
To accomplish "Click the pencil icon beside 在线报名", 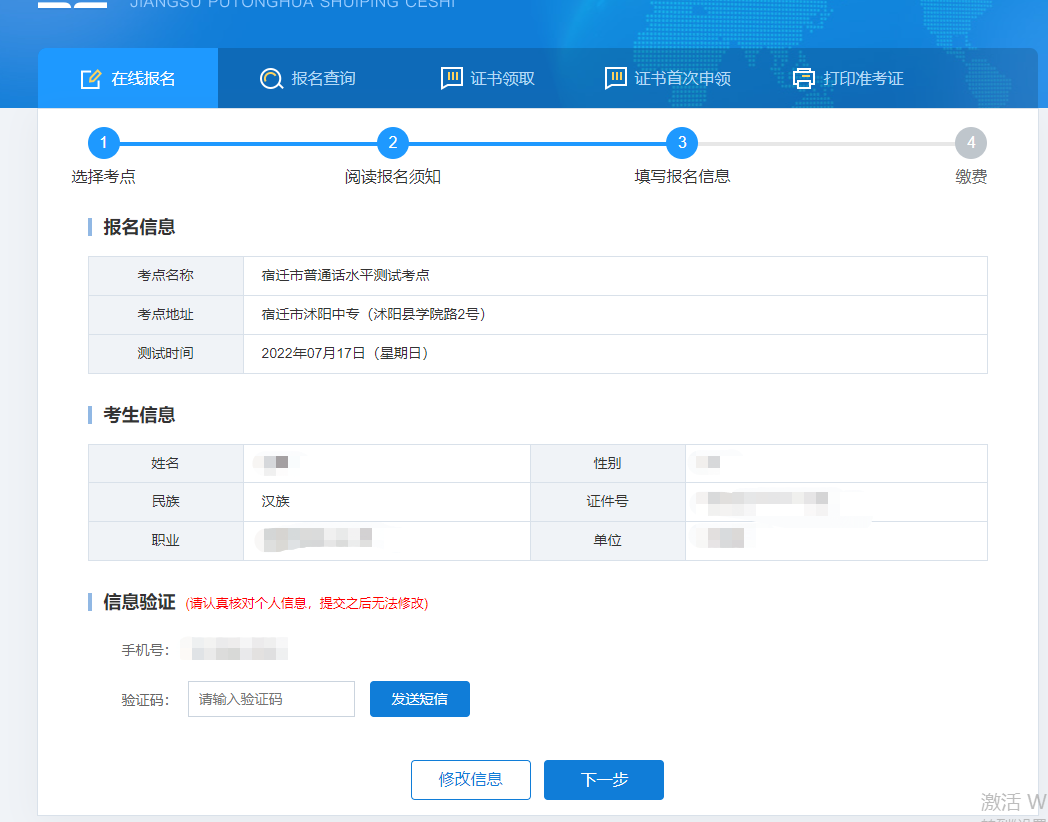I will coord(91,78).
